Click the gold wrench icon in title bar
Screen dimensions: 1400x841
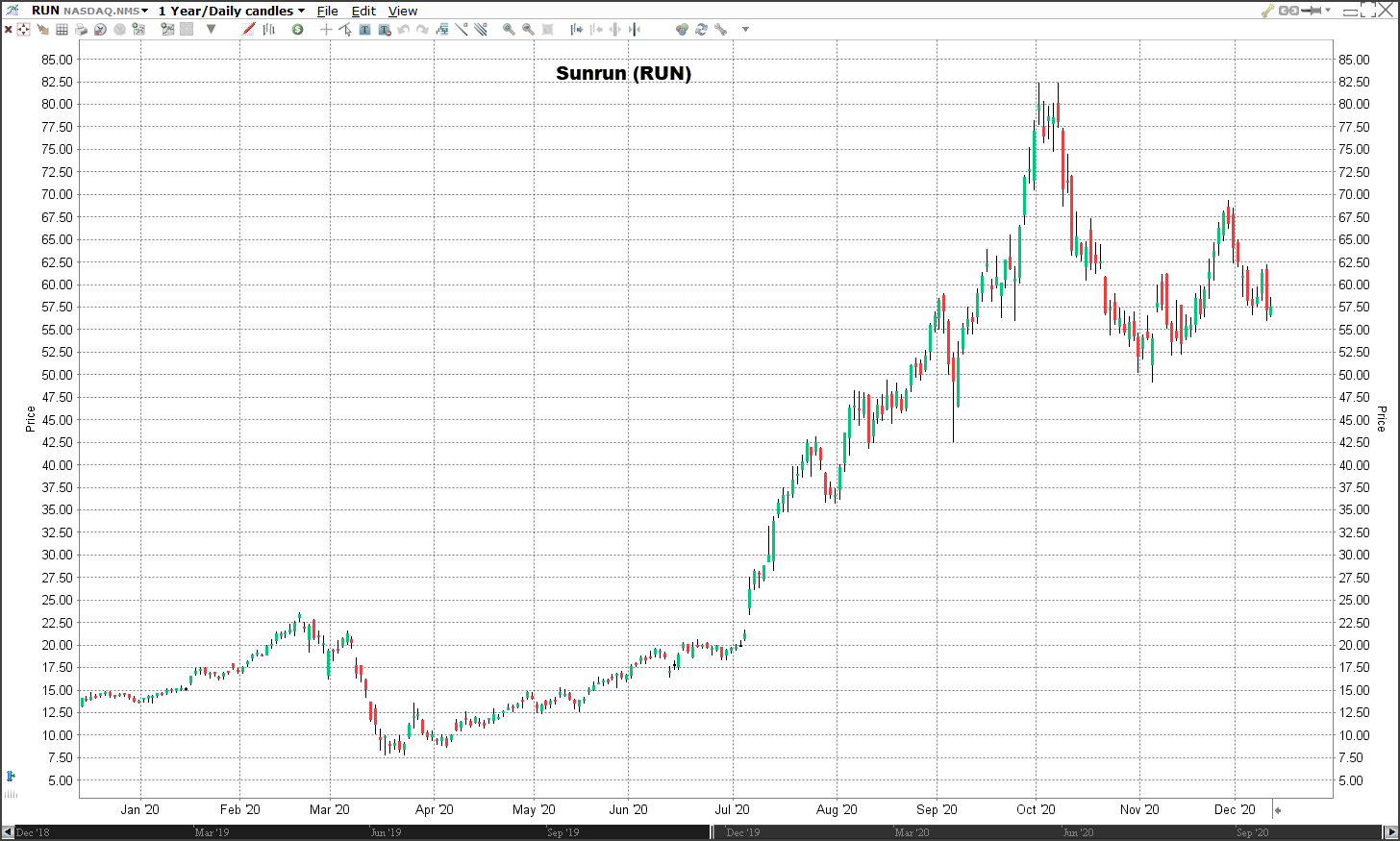point(1268,11)
